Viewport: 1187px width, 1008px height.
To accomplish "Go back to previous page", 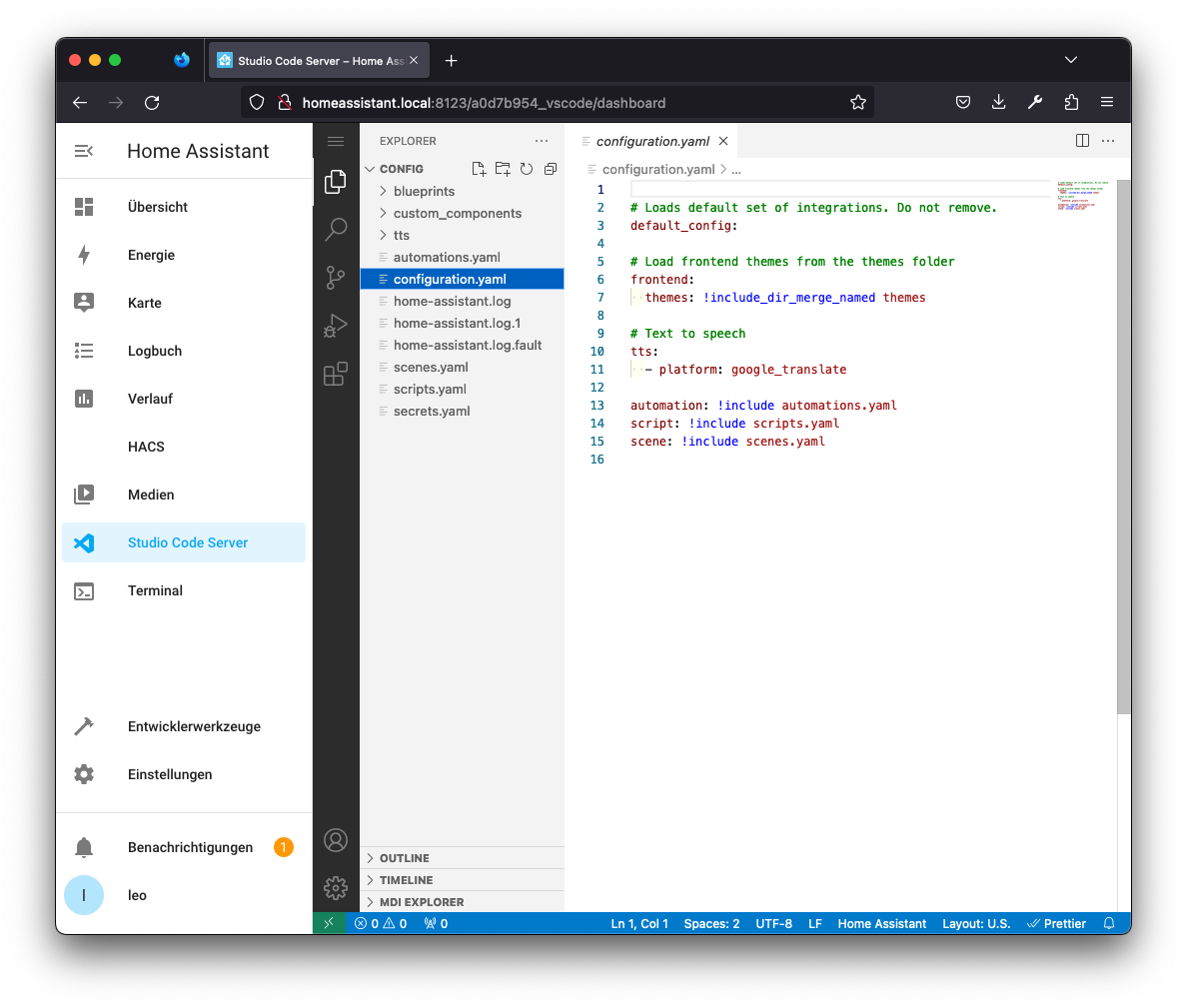I will point(80,103).
